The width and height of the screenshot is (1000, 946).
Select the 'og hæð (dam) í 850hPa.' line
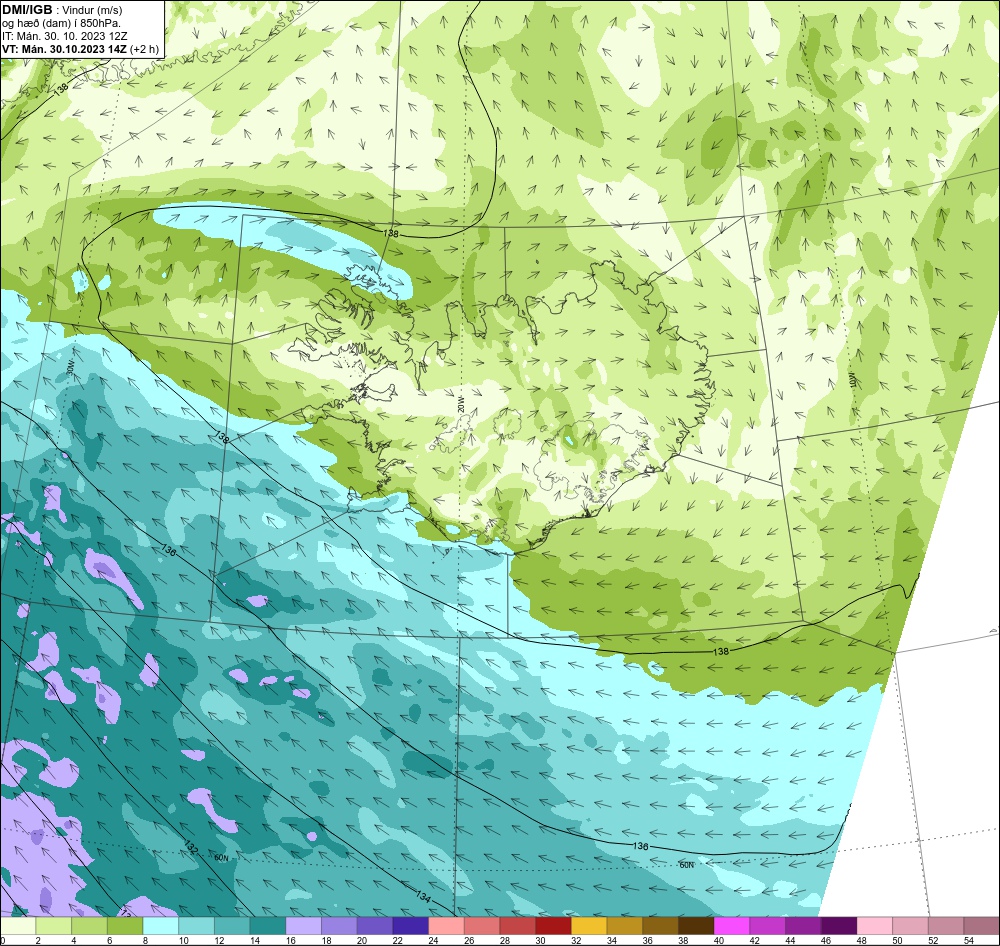click(x=61, y=24)
